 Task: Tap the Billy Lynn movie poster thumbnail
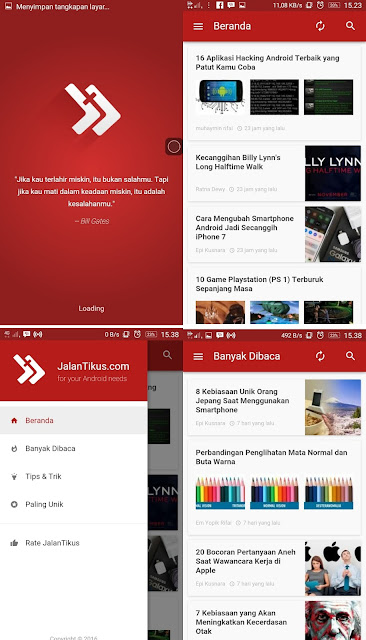pyautogui.click(x=333, y=173)
